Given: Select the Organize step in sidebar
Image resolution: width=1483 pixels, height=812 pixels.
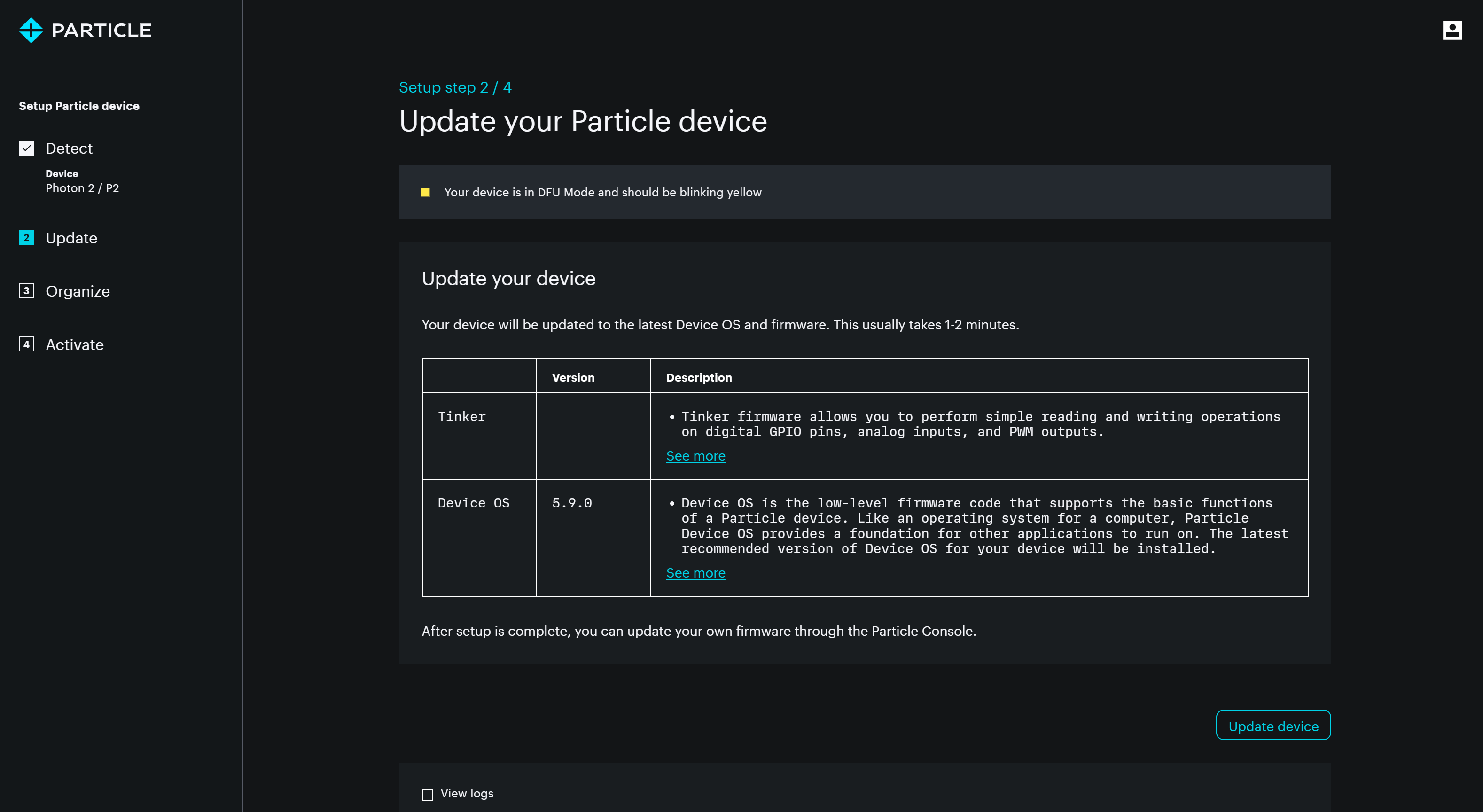Looking at the screenshot, I should [x=78, y=291].
